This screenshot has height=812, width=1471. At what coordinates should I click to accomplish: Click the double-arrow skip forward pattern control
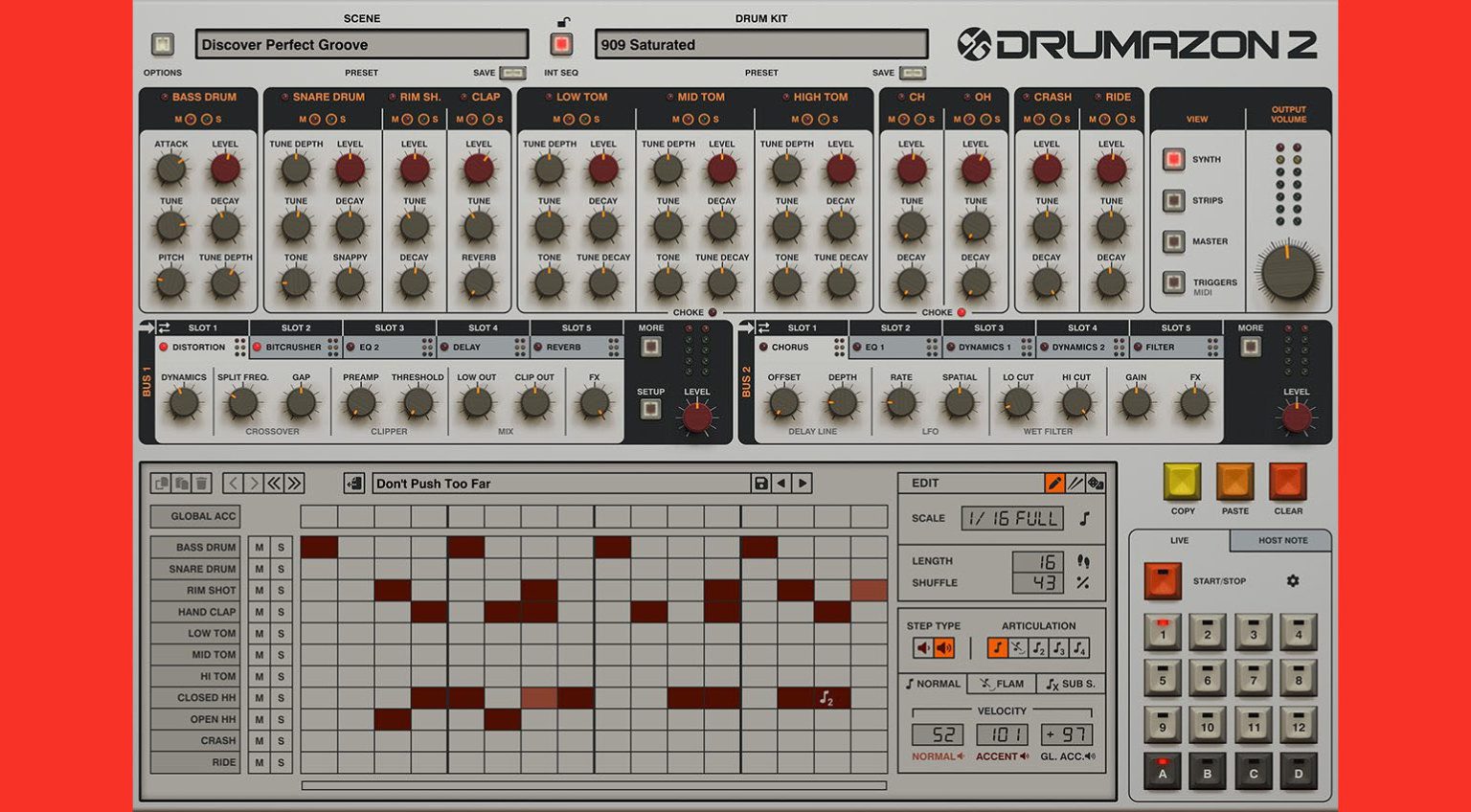coord(294,483)
